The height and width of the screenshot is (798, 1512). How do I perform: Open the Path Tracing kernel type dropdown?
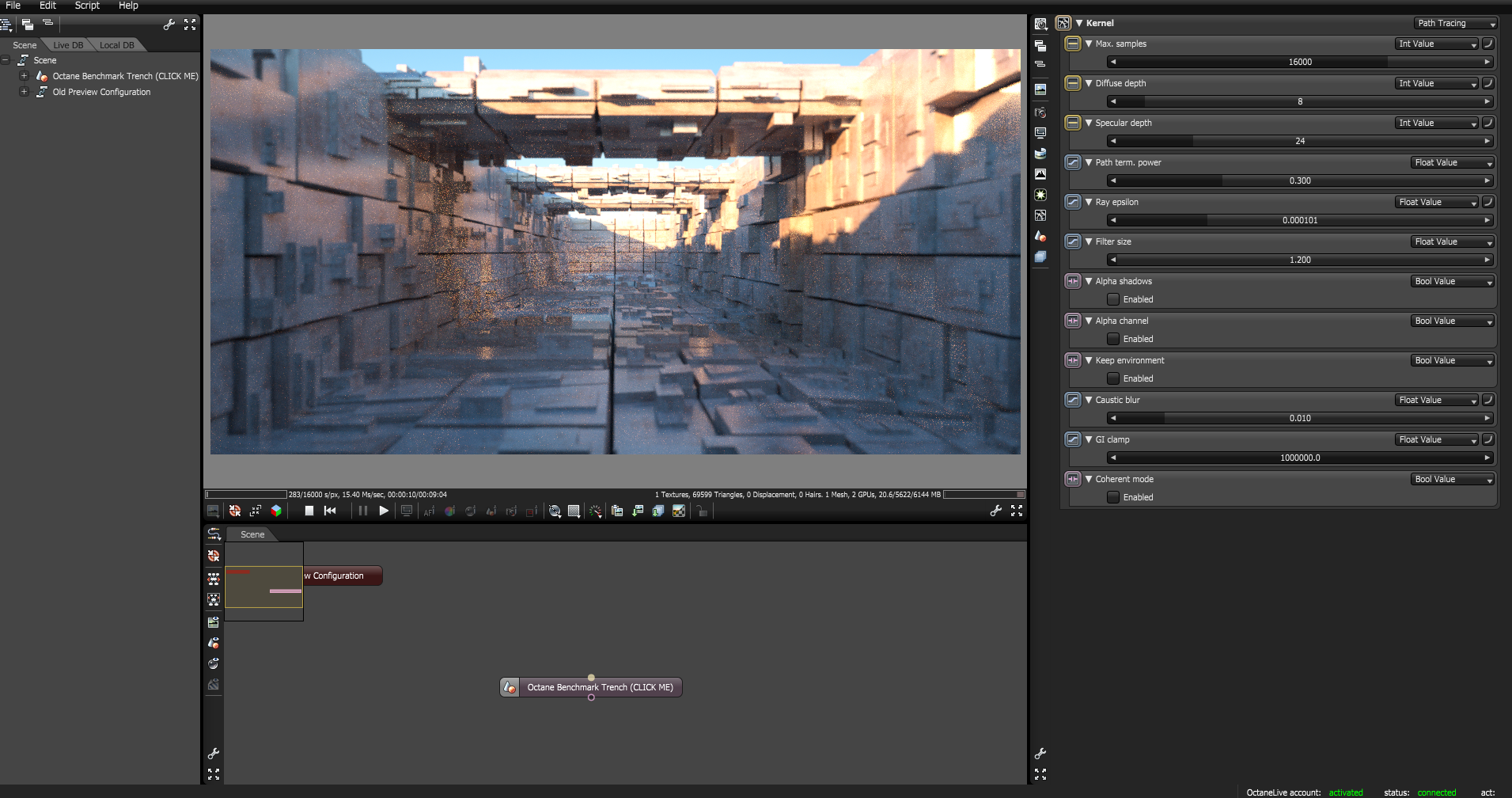point(1455,23)
